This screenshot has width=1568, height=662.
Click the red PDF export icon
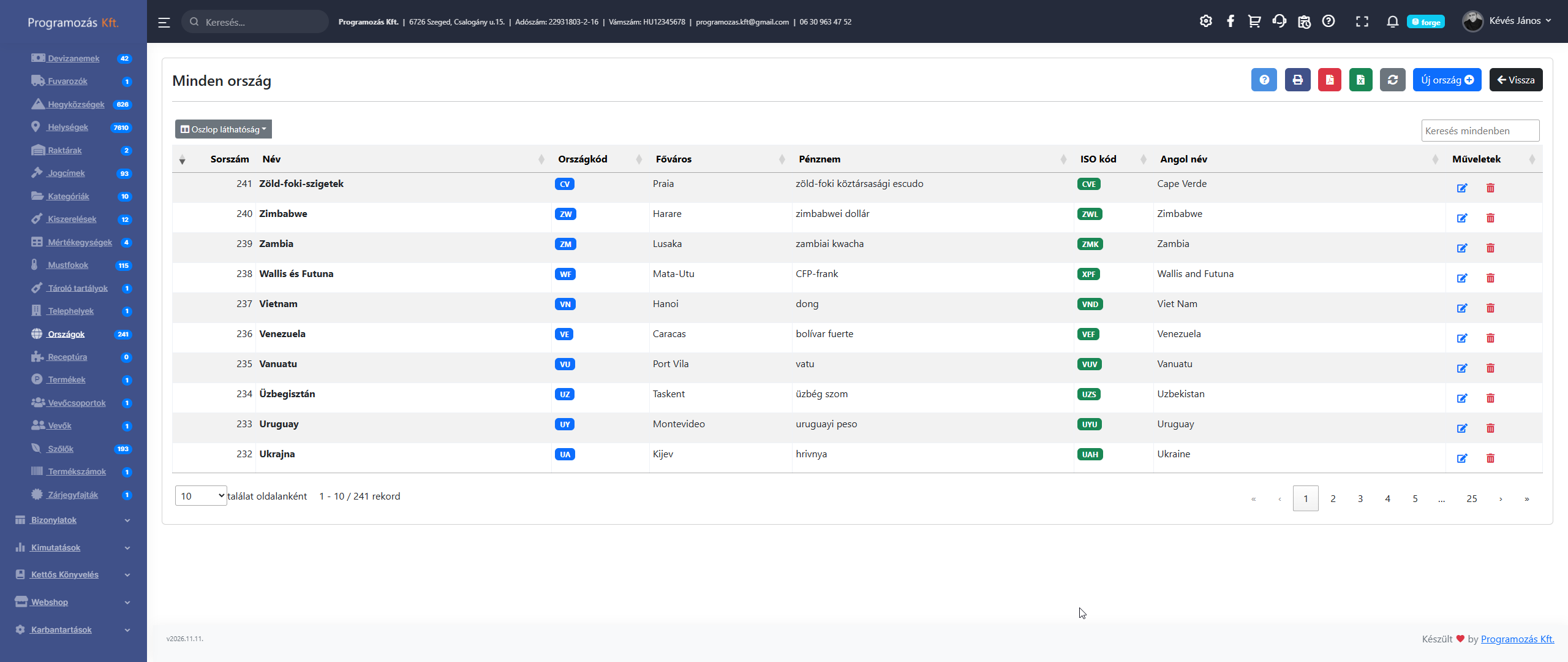click(x=1329, y=80)
